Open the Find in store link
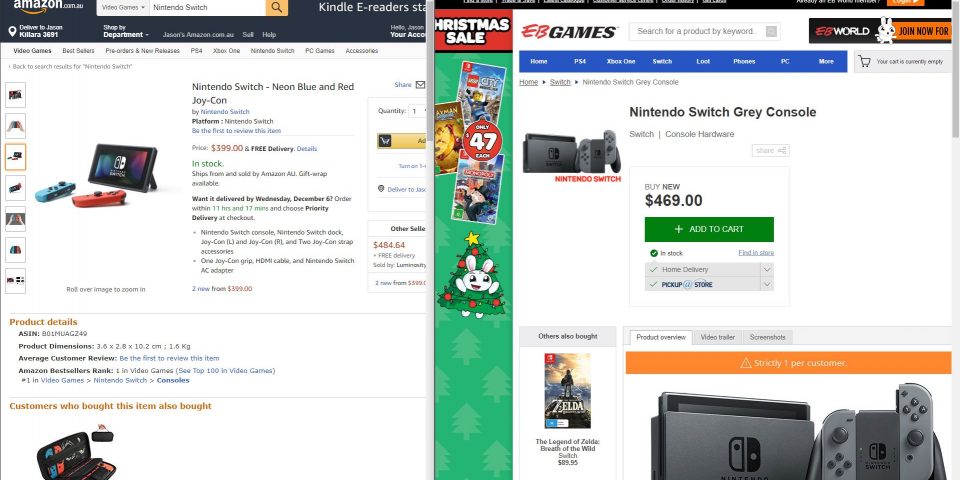Image resolution: width=960 pixels, height=480 pixels. (756, 253)
